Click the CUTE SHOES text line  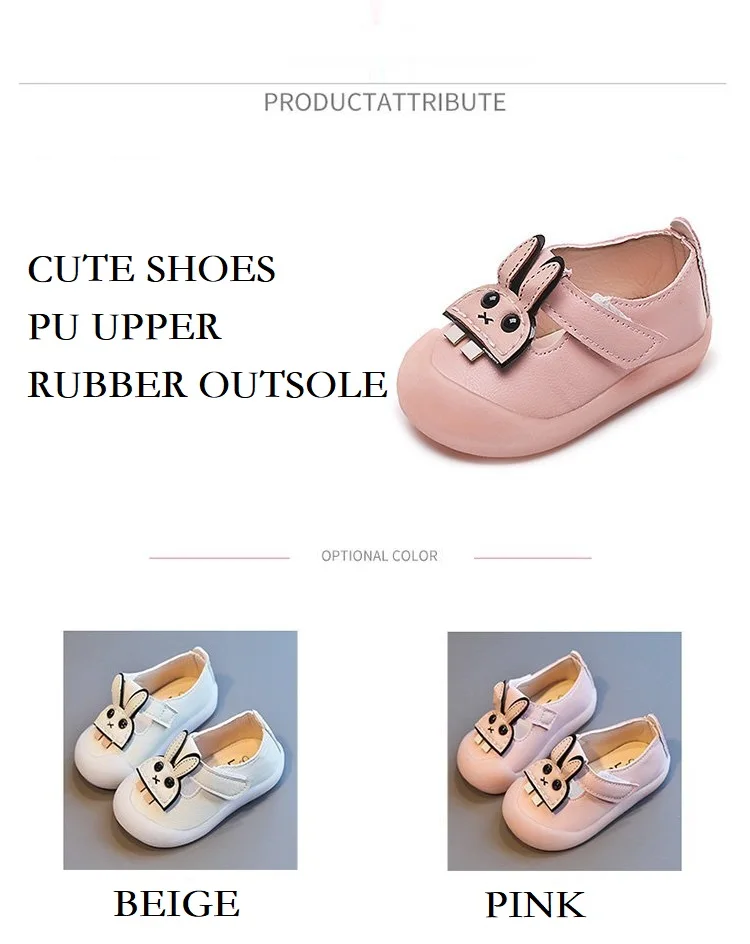152,269
